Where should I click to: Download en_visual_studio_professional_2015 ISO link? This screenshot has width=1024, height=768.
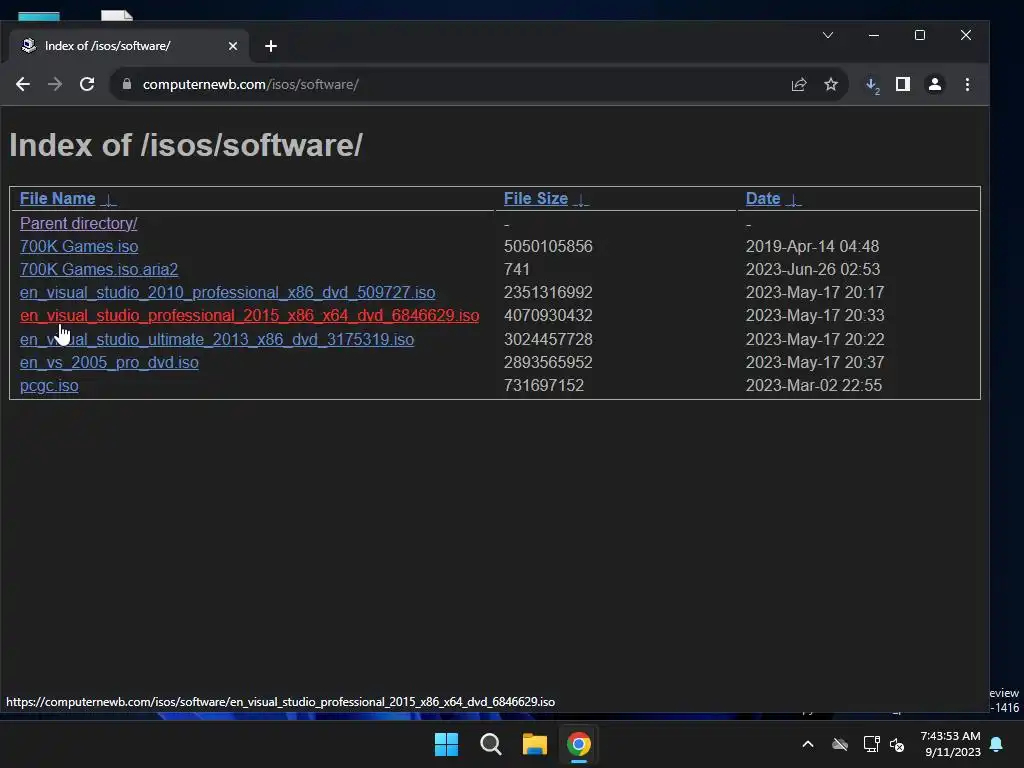(x=249, y=315)
